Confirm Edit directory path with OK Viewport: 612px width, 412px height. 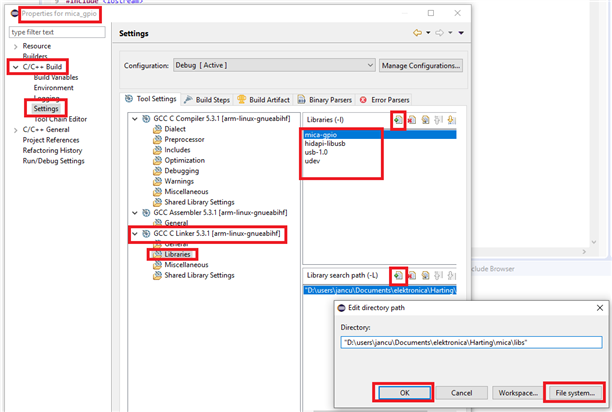[x=405, y=393]
